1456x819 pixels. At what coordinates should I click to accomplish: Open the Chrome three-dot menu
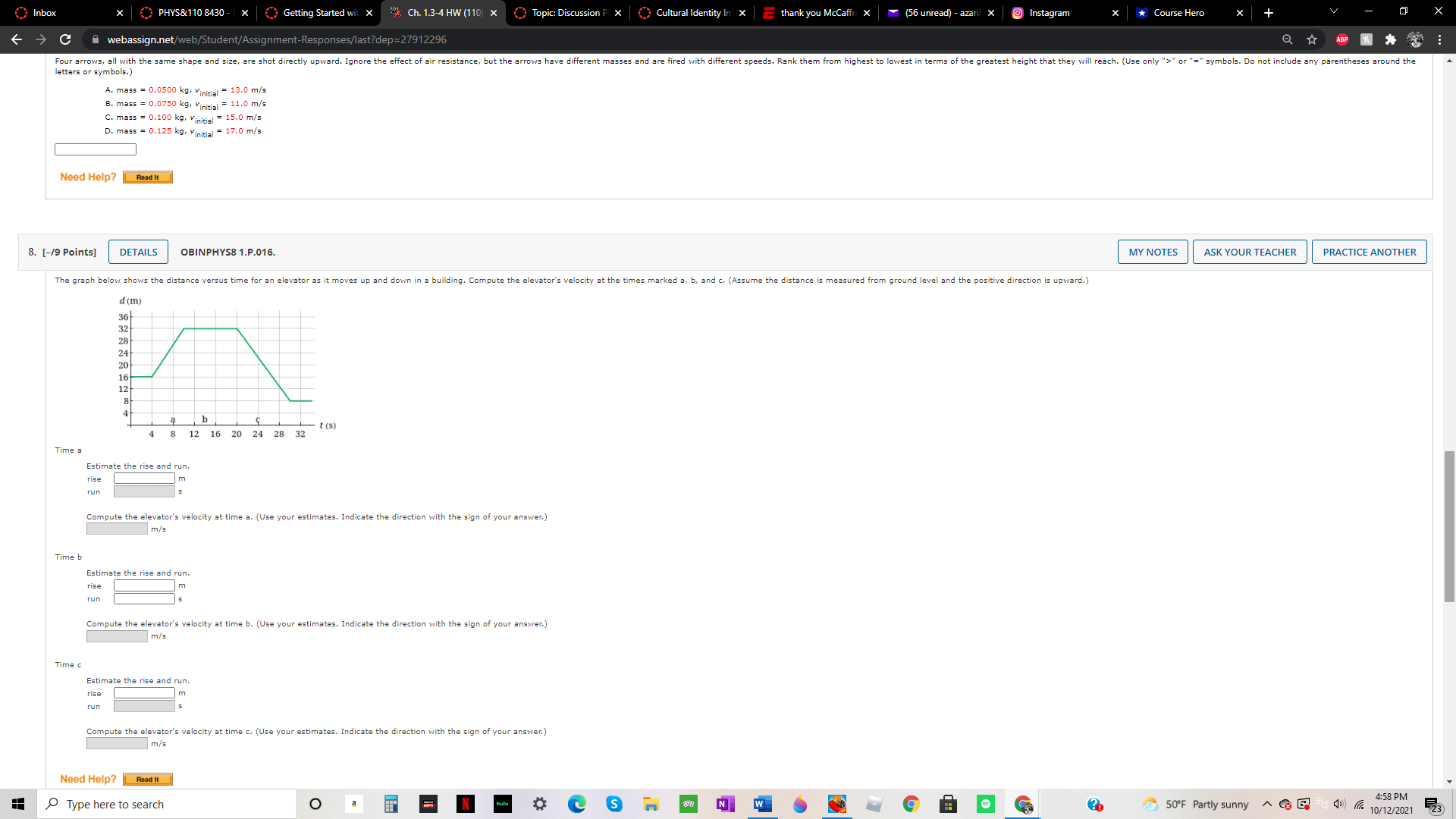pos(1439,39)
